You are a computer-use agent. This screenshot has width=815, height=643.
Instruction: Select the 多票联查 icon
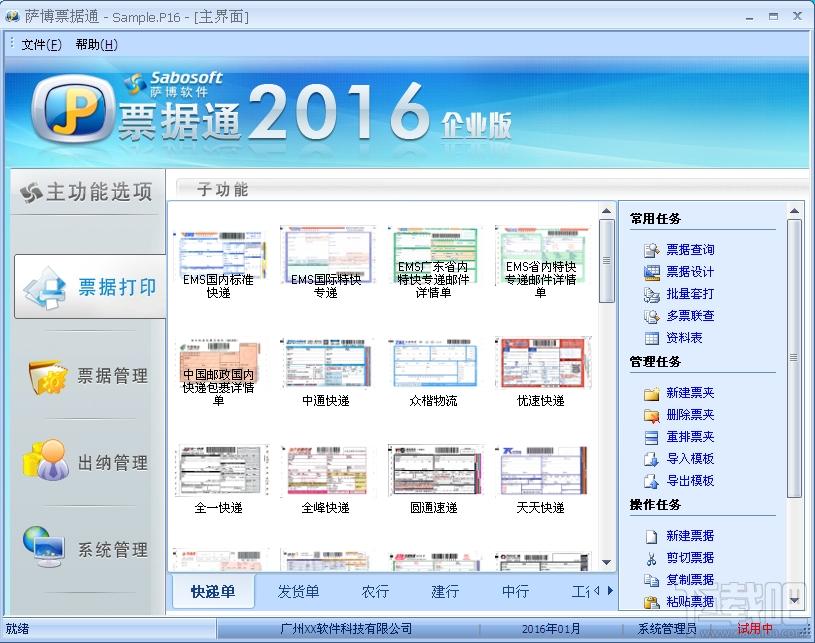pos(651,316)
